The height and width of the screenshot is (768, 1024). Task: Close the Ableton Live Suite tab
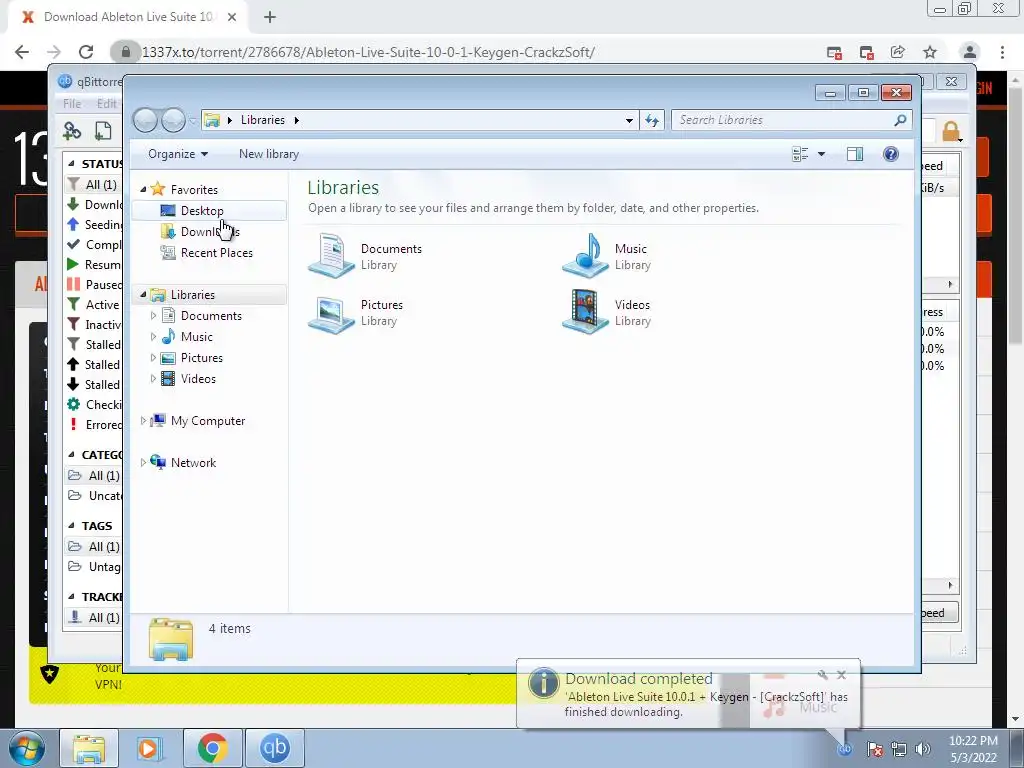pos(232,17)
